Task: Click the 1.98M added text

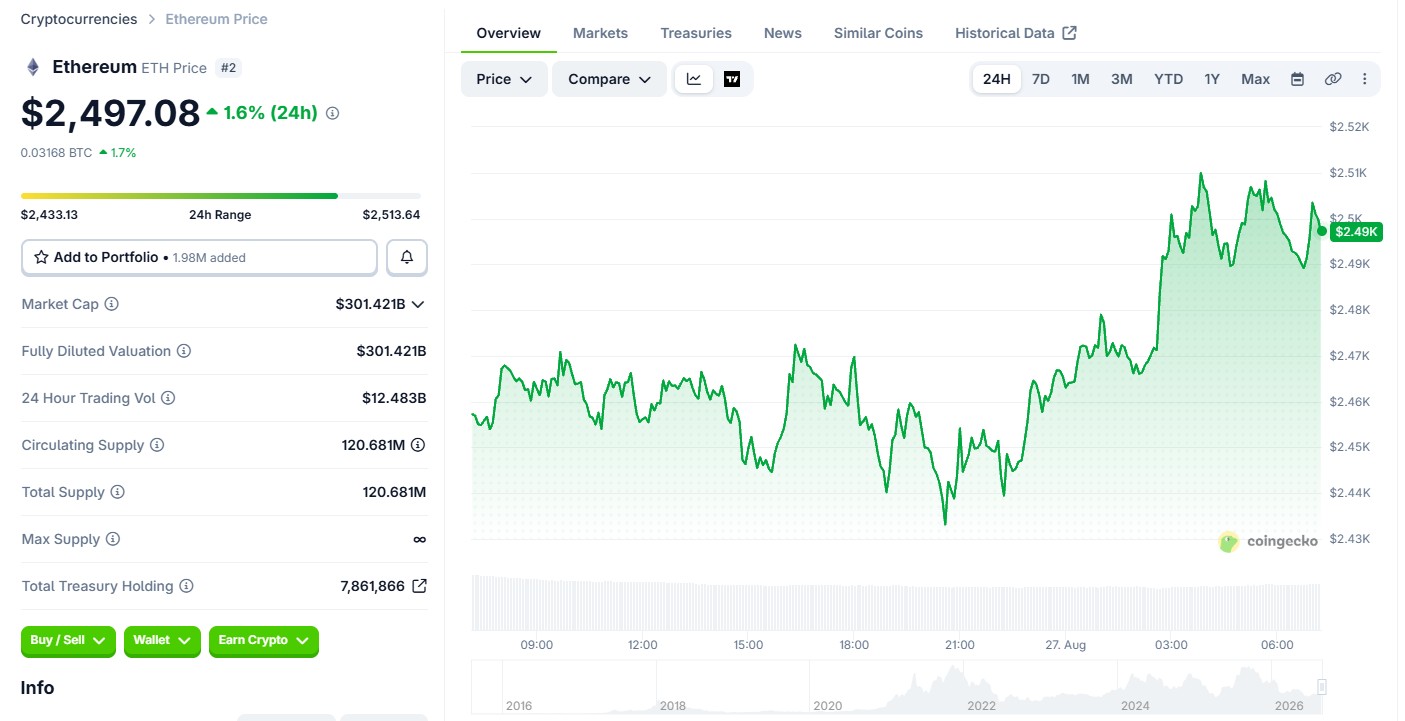Action: [x=209, y=258]
